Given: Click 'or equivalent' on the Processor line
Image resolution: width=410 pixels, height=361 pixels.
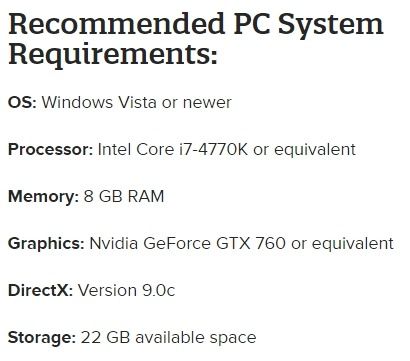Looking at the screenshot, I should tap(304, 150).
